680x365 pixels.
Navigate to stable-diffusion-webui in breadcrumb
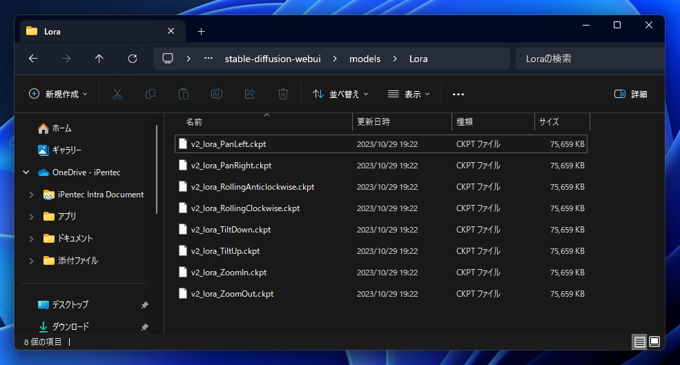[272, 59]
